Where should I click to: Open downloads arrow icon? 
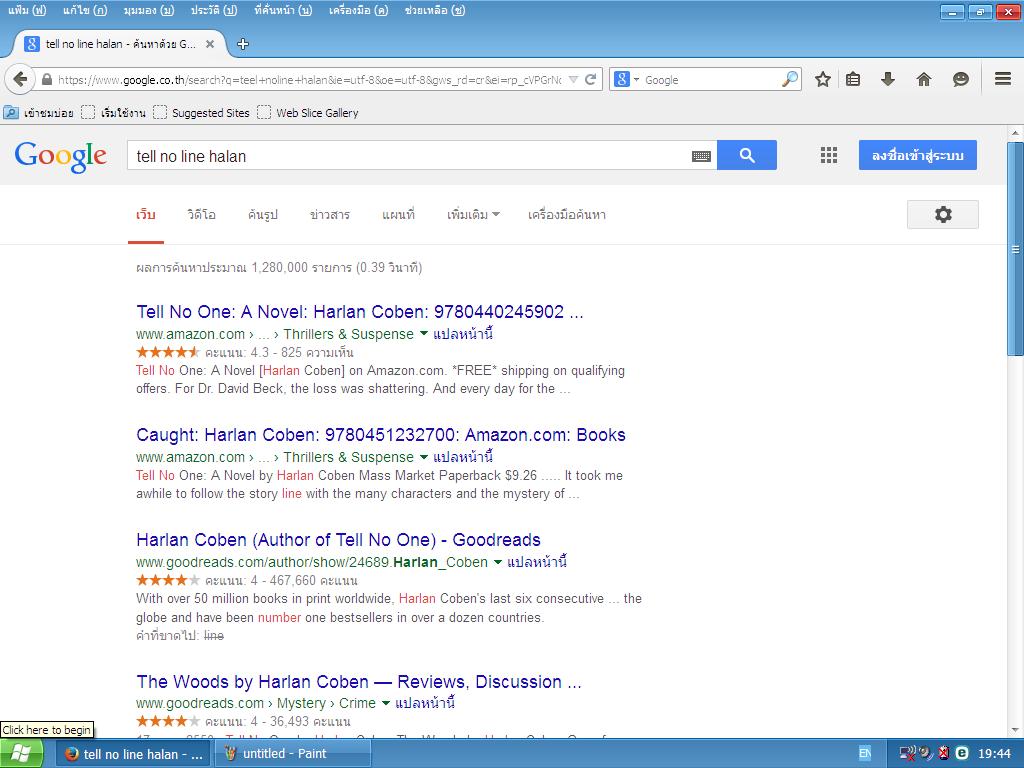click(x=888, y=80)
